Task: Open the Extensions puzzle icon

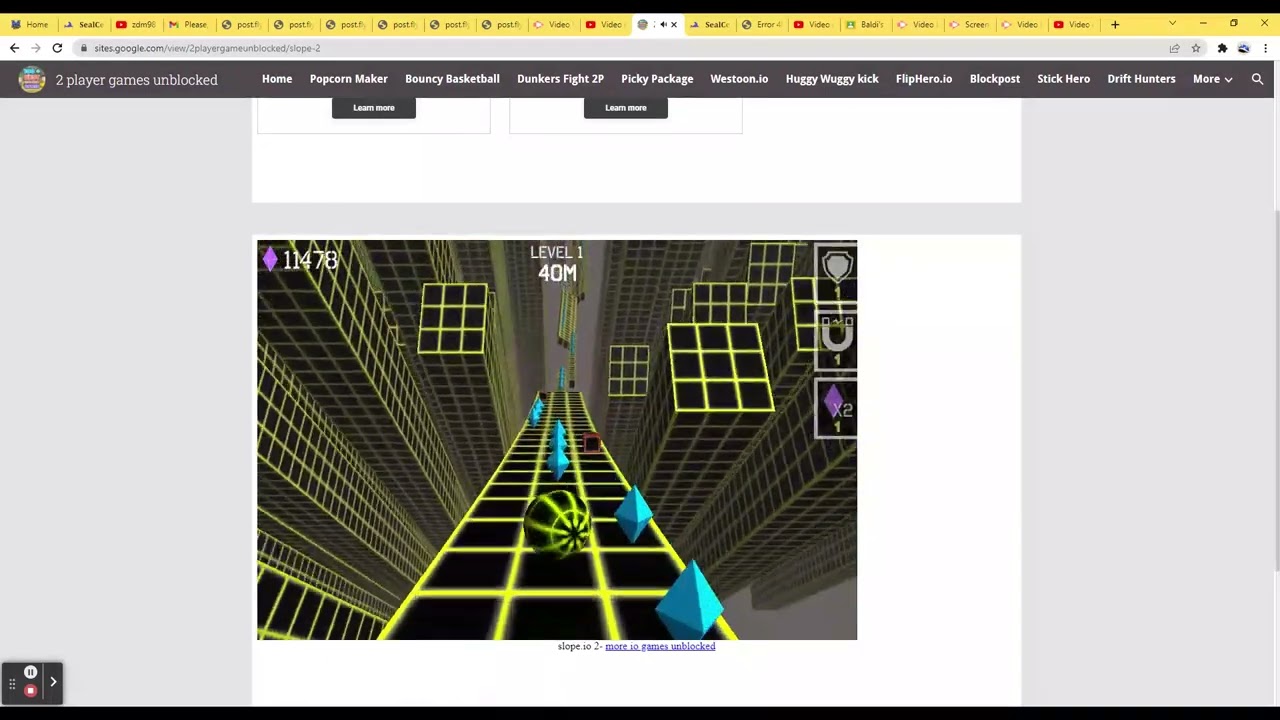Action: pyautogui.click(x=1222, y=48)
